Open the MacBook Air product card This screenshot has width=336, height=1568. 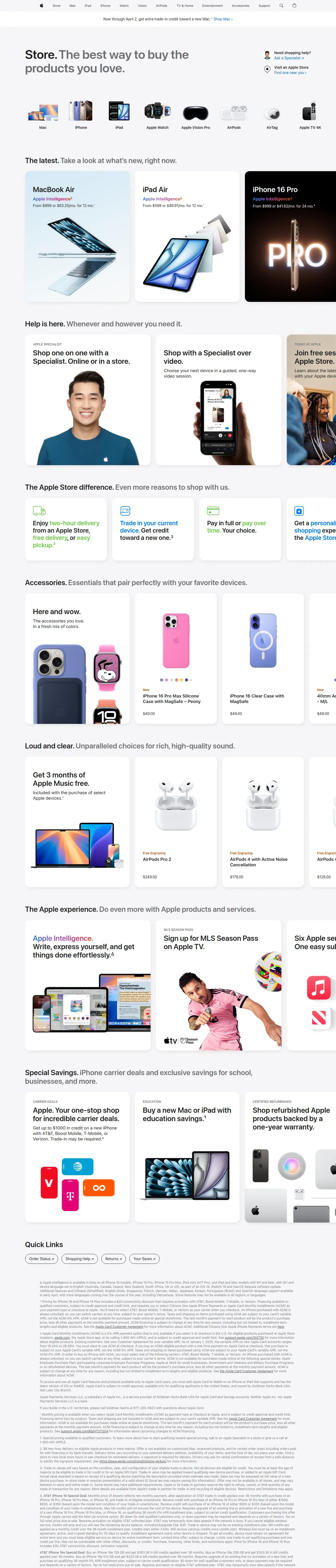coord(77,236)
